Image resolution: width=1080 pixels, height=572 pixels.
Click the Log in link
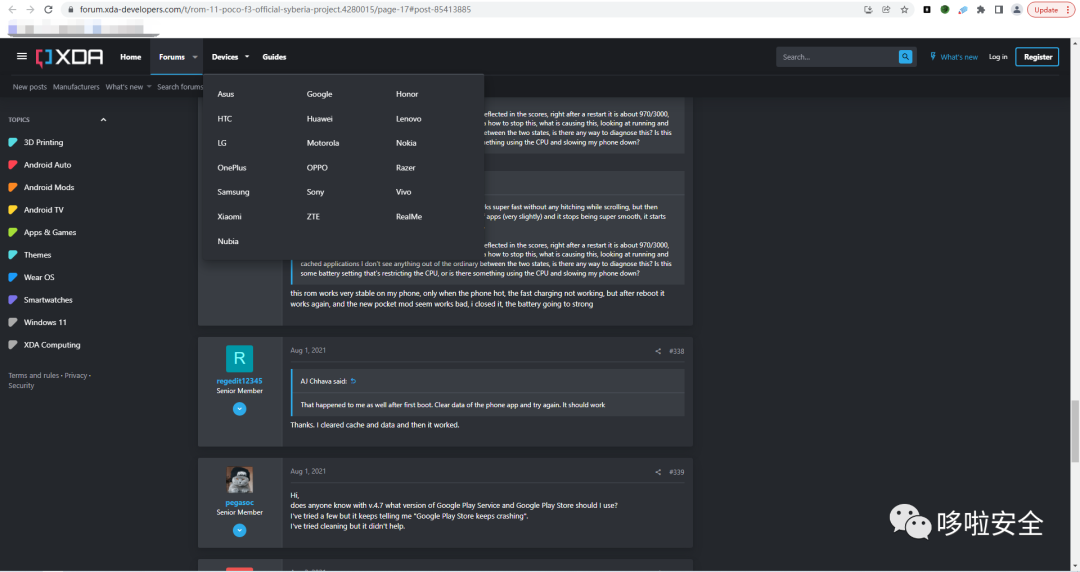tap(998, 57)
